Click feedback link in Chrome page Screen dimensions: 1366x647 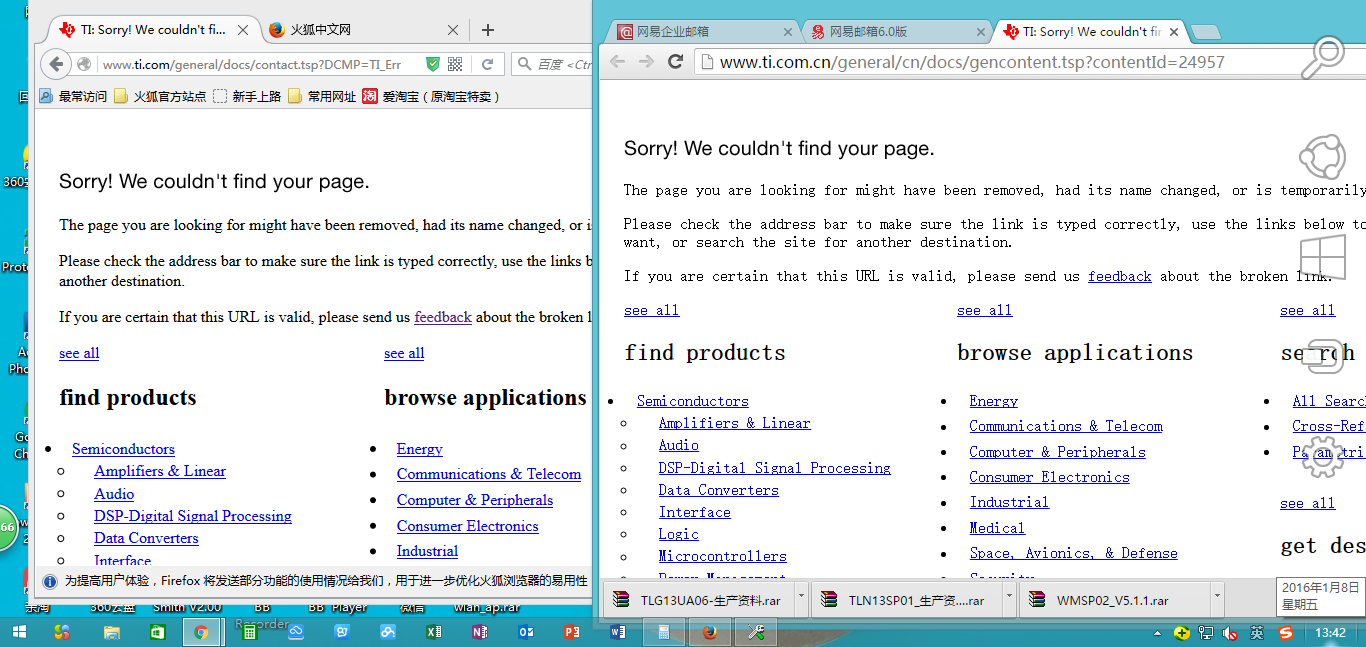coord(1120,276)
